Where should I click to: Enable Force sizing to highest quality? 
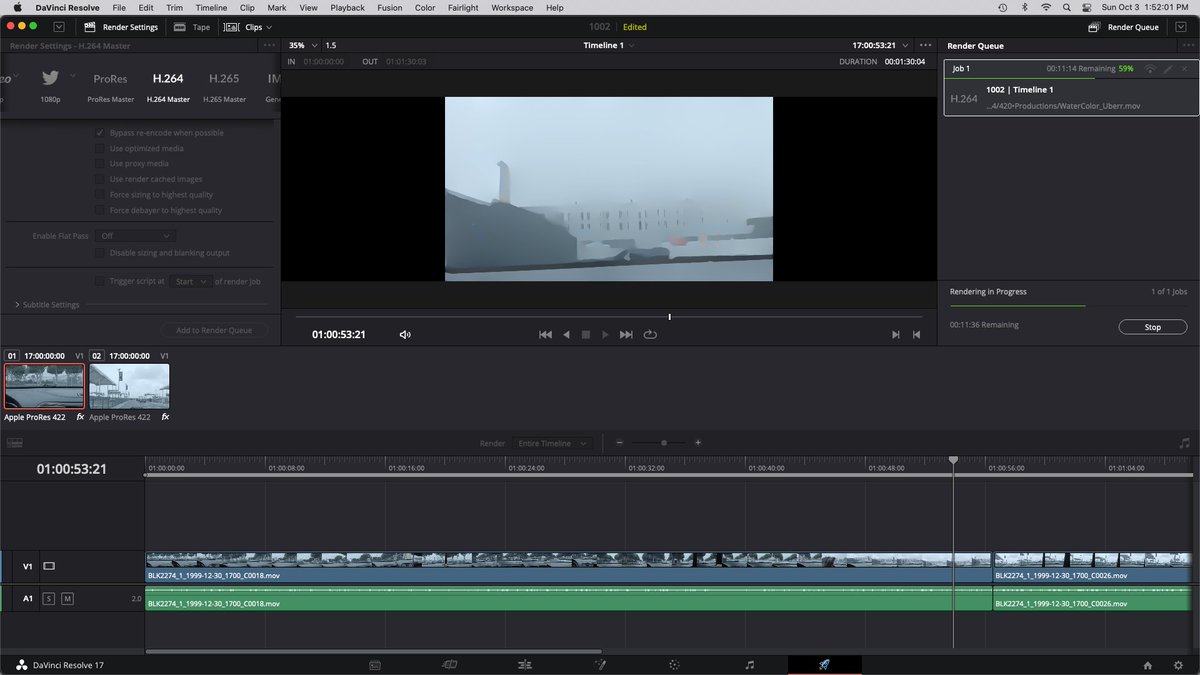[100, 195]
